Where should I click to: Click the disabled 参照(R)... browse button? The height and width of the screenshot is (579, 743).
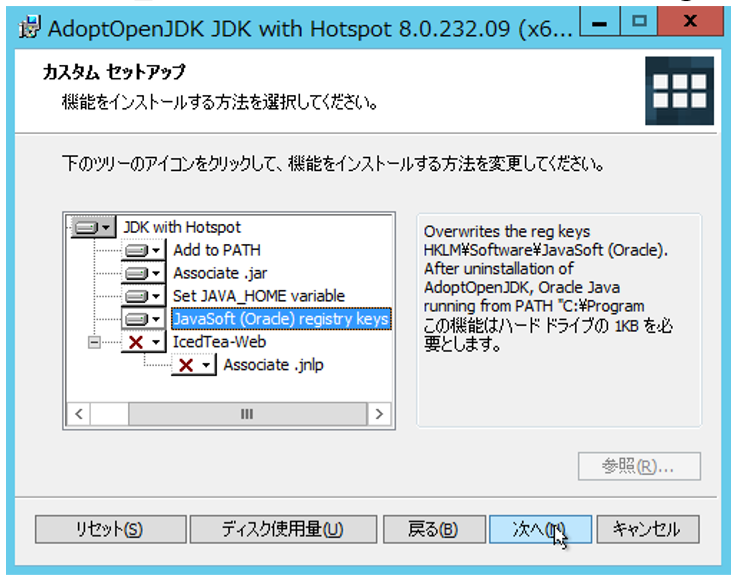[639, 466]
